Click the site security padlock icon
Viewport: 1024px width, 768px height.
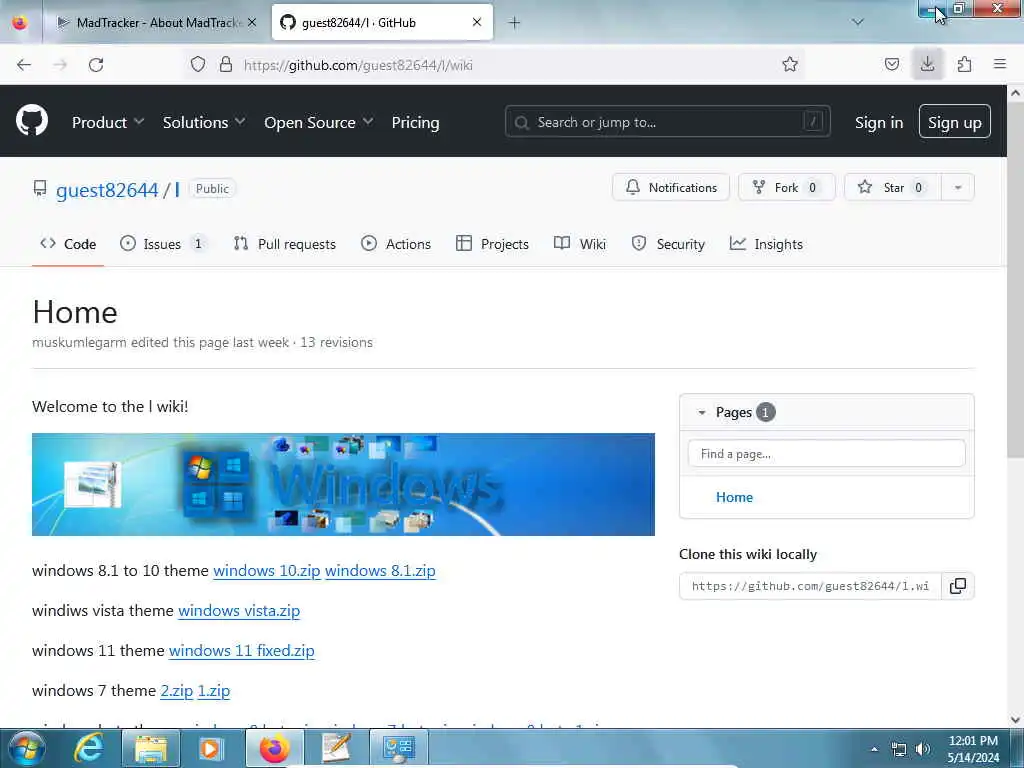tap(225, 65)
